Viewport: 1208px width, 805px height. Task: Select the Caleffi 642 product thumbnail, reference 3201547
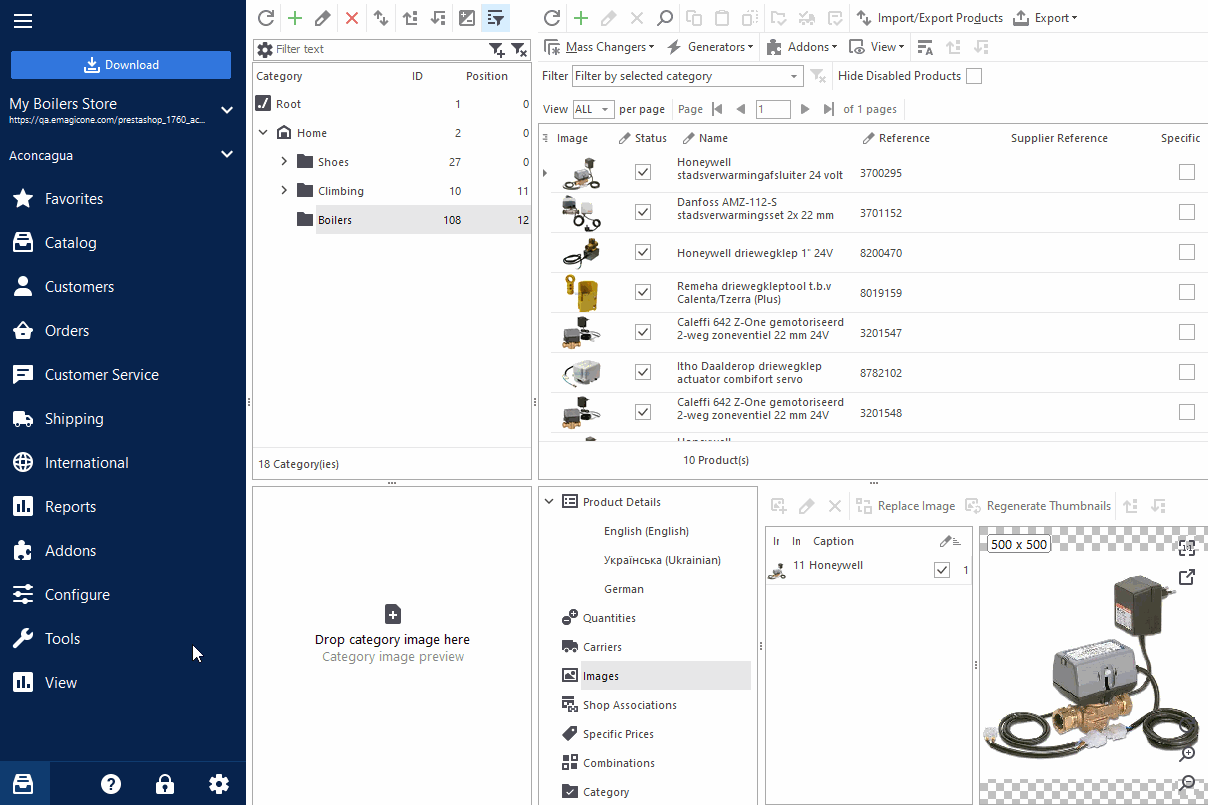580,332
